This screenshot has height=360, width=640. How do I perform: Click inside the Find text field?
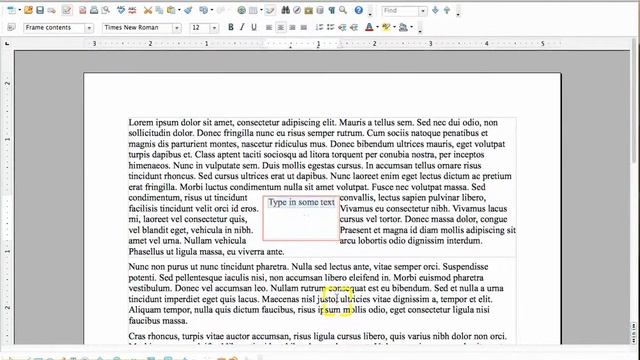(400, 11)
